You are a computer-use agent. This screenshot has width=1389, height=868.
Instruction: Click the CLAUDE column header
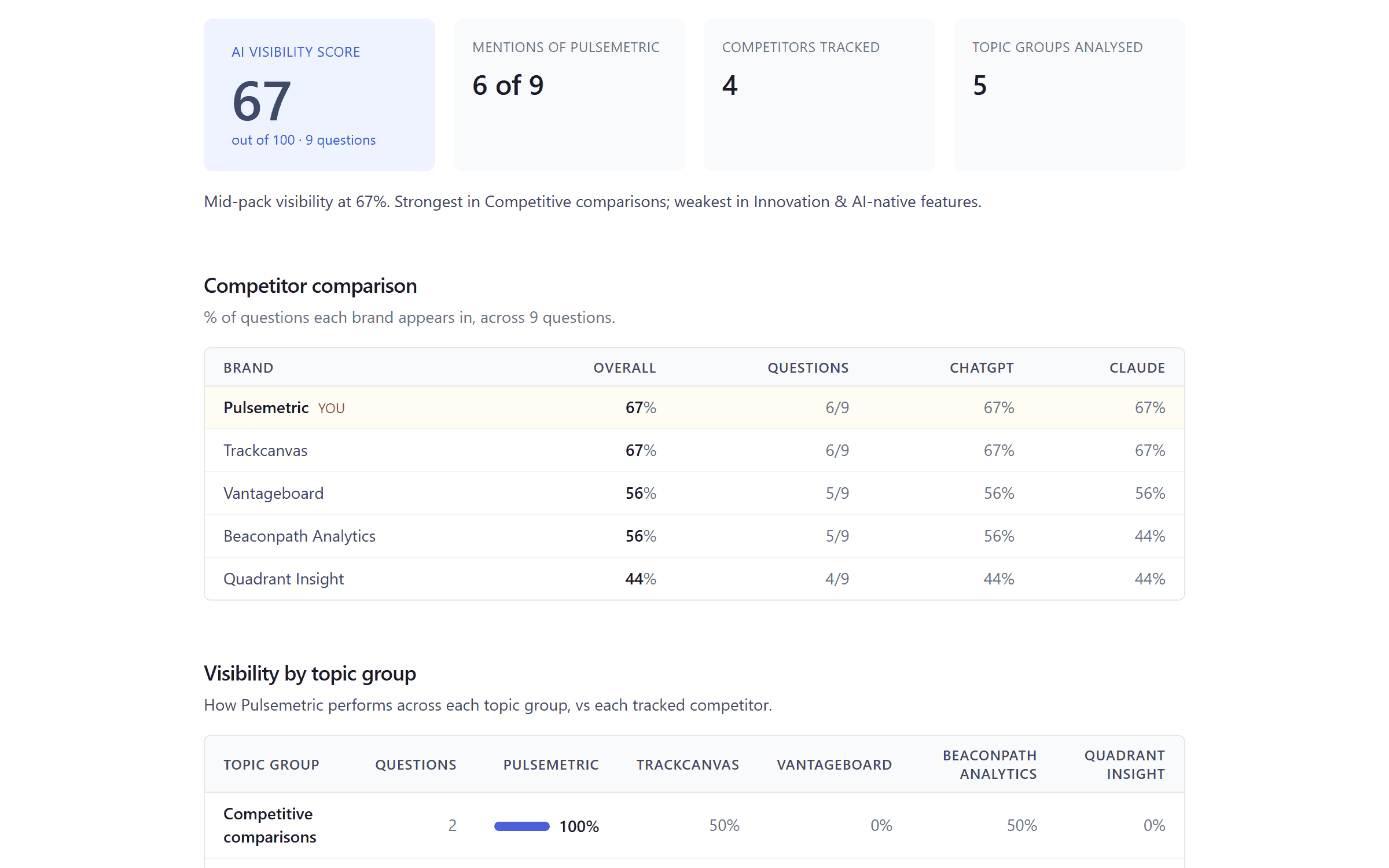[1137, 368]
